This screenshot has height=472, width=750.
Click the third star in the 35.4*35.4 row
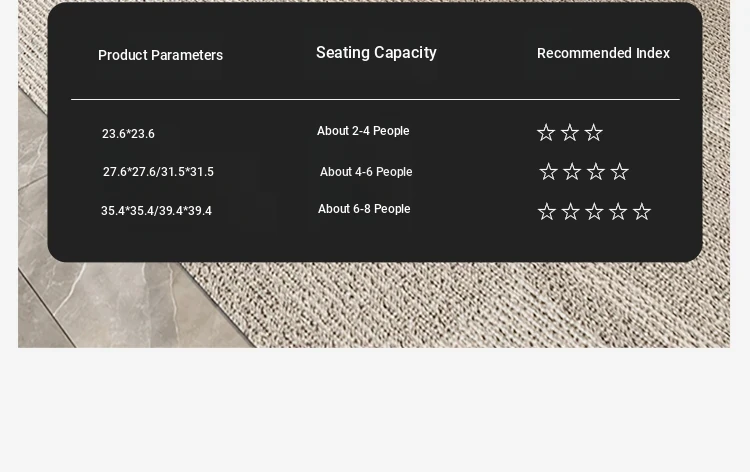click(594, 211)
